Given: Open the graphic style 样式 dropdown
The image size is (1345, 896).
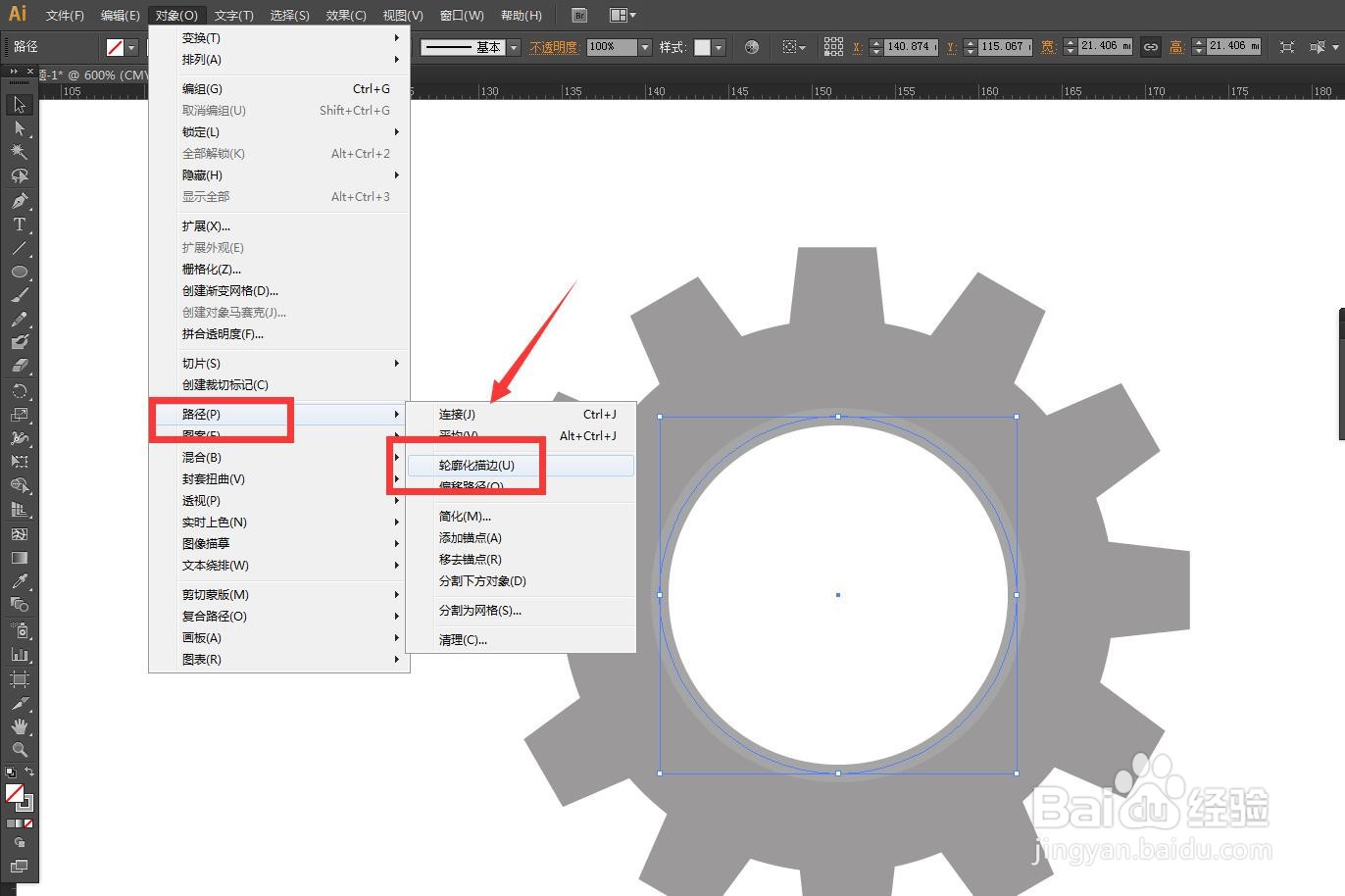Looking at the screenshot, I should point(719,47).
